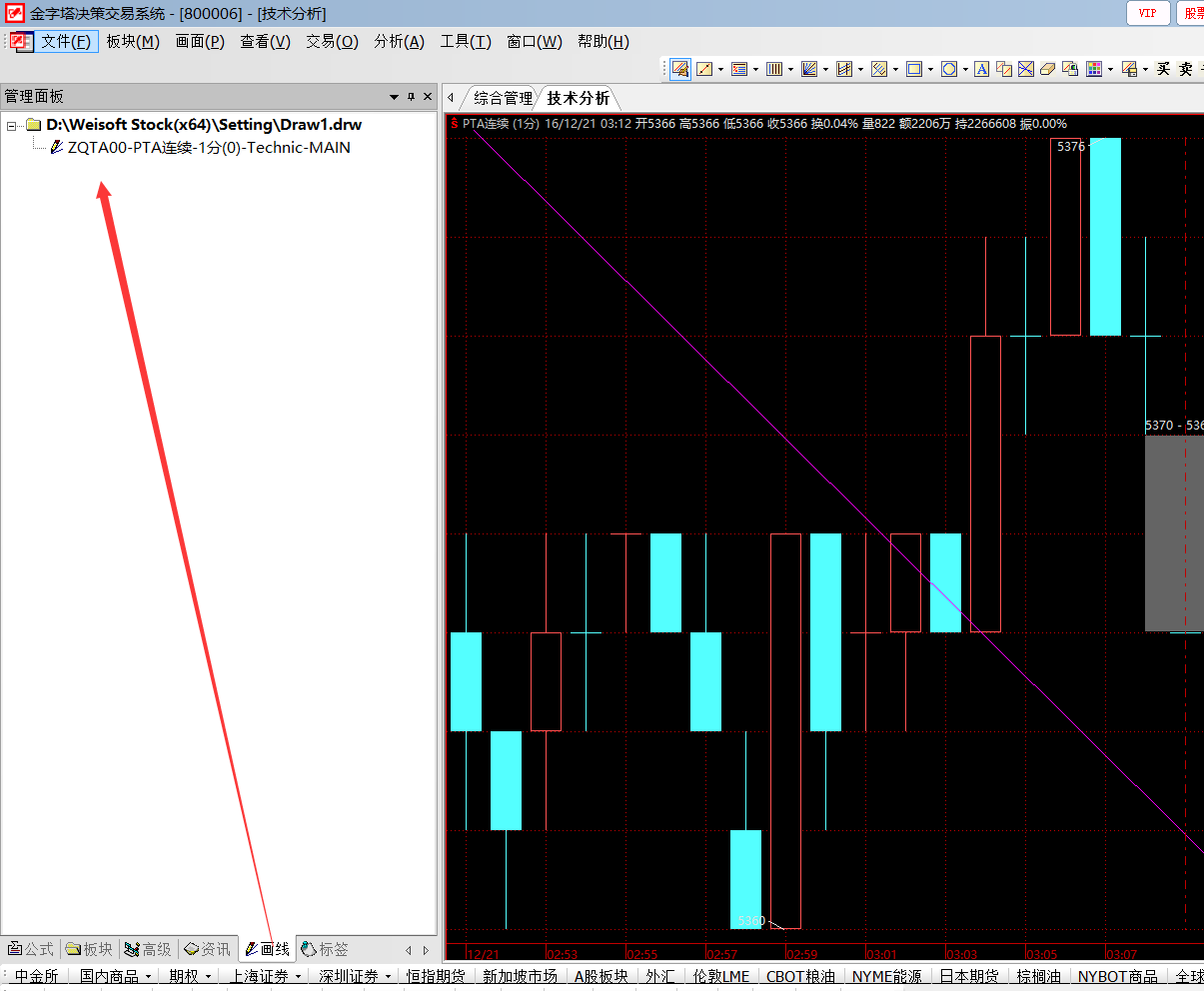Collapse the Draw1.drw tree node
1204x991 pixels.
(x=12, y=126)
